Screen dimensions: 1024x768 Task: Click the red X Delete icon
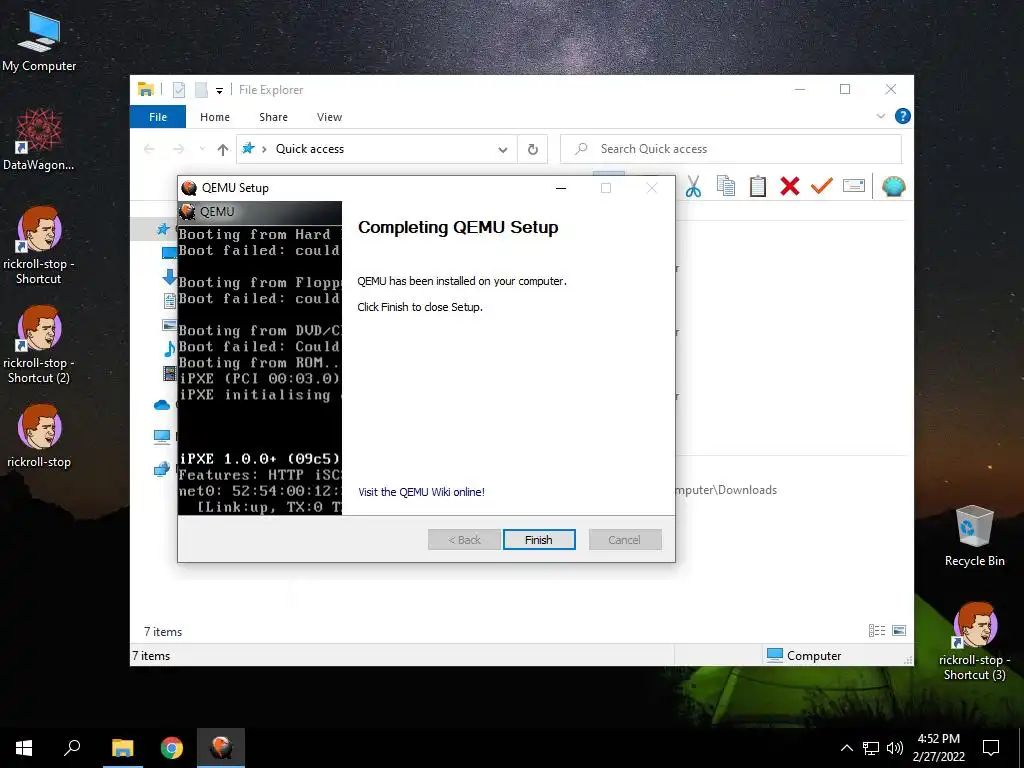click(790, 186)
